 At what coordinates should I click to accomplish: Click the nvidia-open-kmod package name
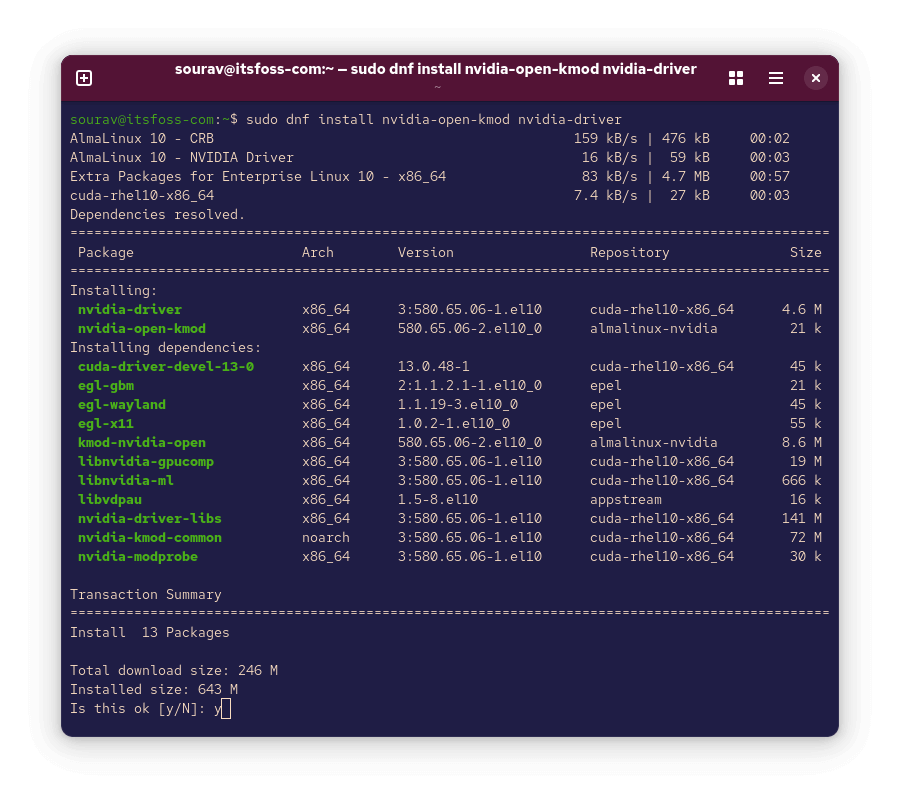pyautogui.click(x=142, y=329)
